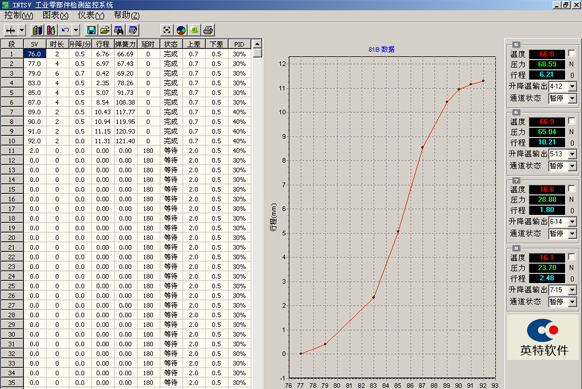Click the table vertical scrollbar thumb

pos(257,53)
